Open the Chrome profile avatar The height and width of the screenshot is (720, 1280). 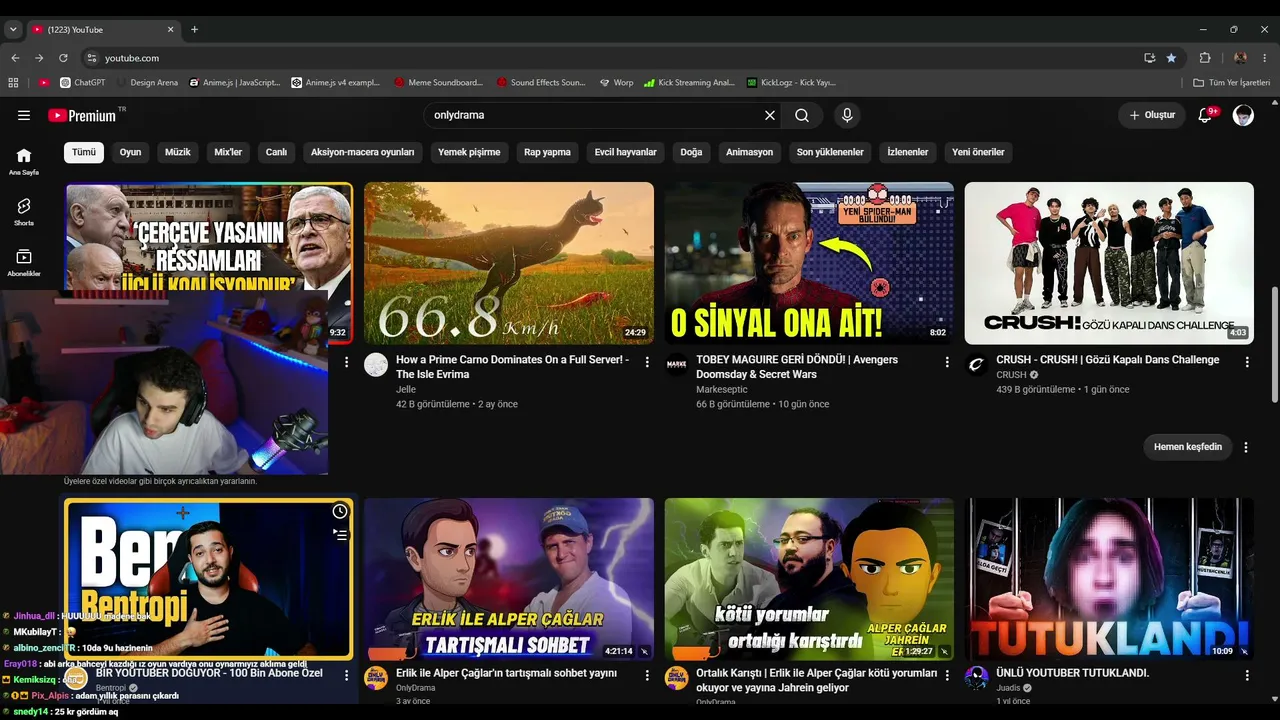pyautogui.click(x=1240, y=58)
